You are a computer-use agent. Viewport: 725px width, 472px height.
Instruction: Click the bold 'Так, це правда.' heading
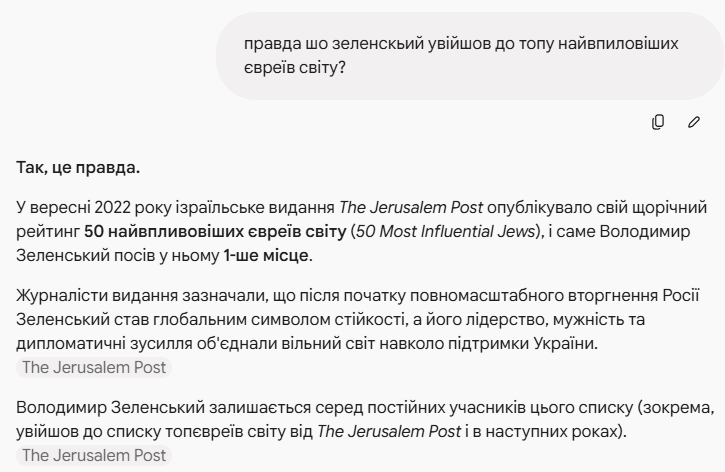tap(78, 167)
